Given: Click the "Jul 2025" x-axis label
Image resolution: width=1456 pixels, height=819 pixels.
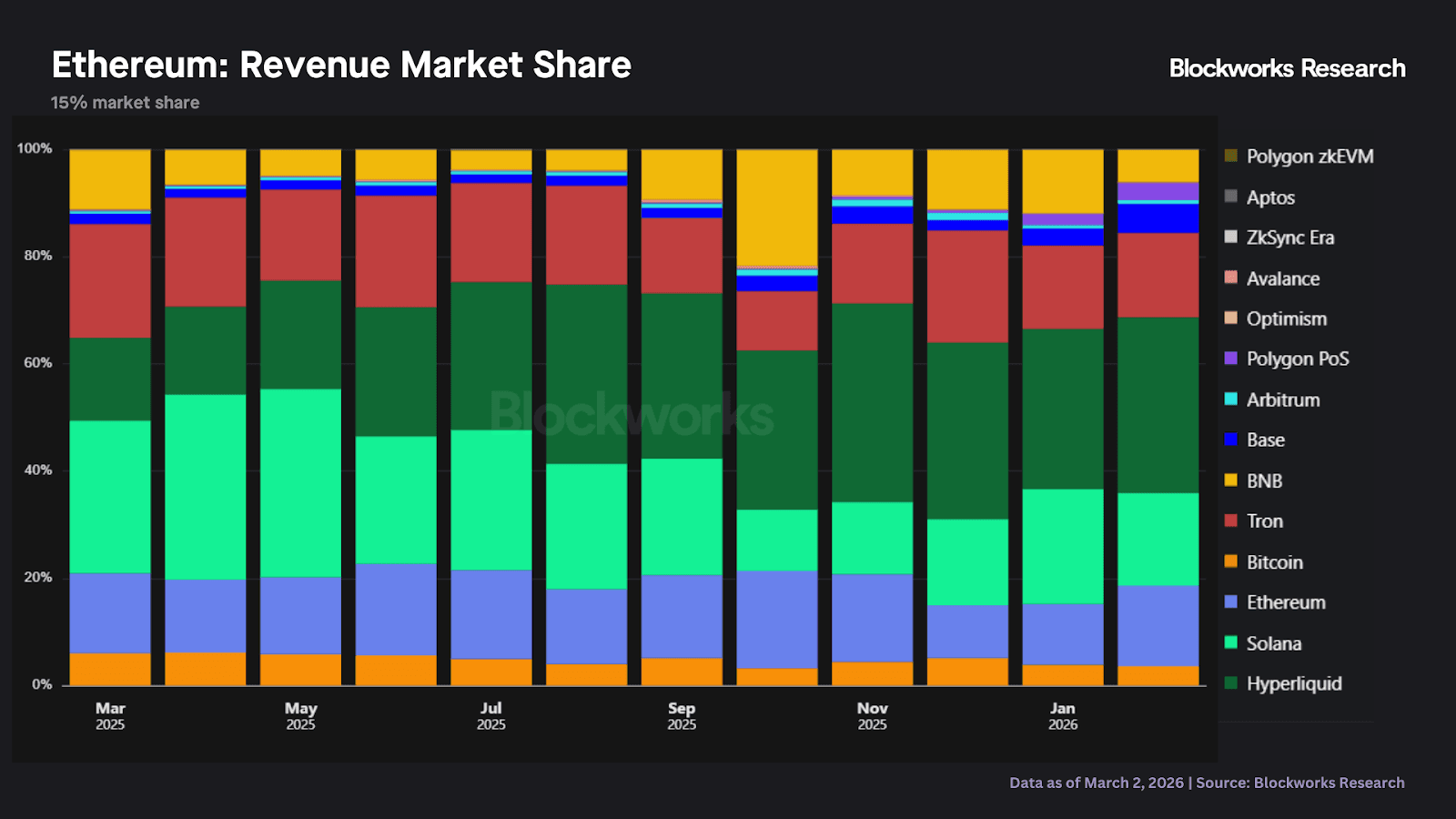Looking at the screenshot, I should pyautogui.click(x=491, y=716).
